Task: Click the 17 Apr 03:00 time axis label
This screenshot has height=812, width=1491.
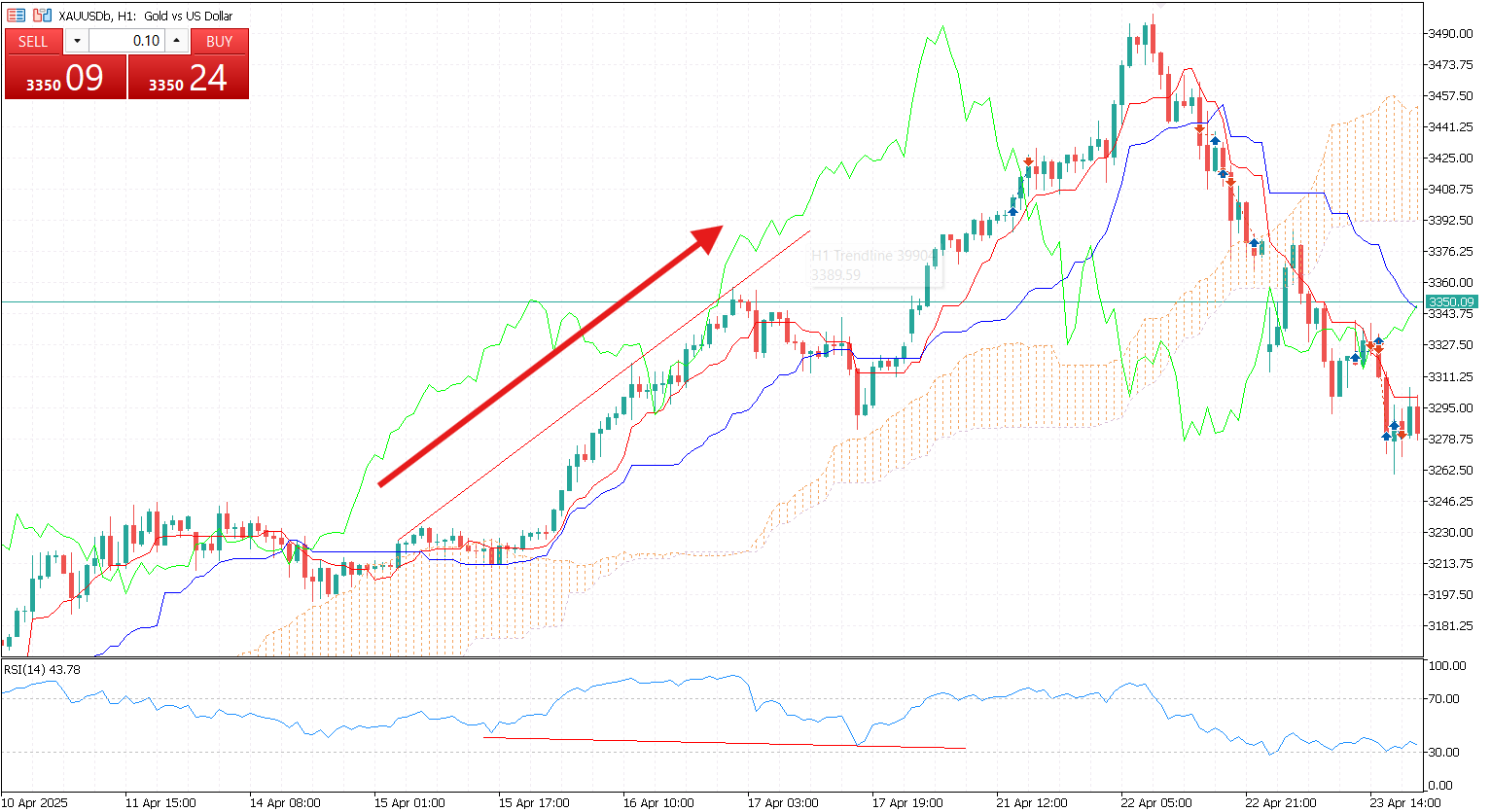Action: pos(783,803)
